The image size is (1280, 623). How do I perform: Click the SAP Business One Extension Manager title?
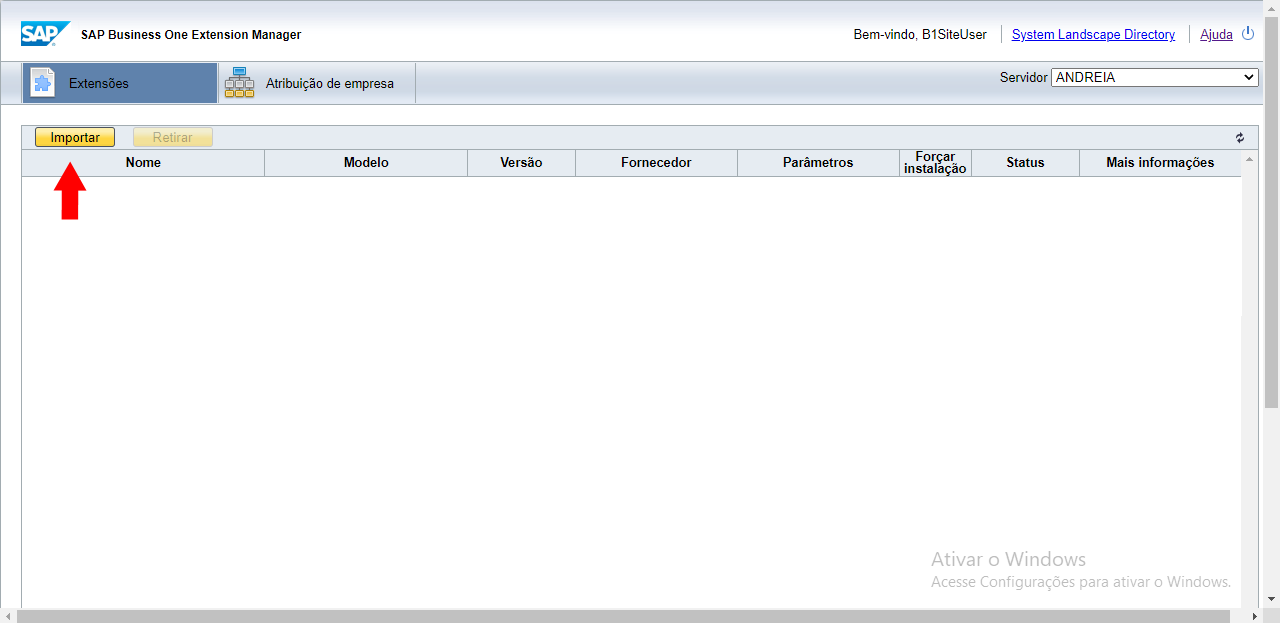click(x=191, y=35)
